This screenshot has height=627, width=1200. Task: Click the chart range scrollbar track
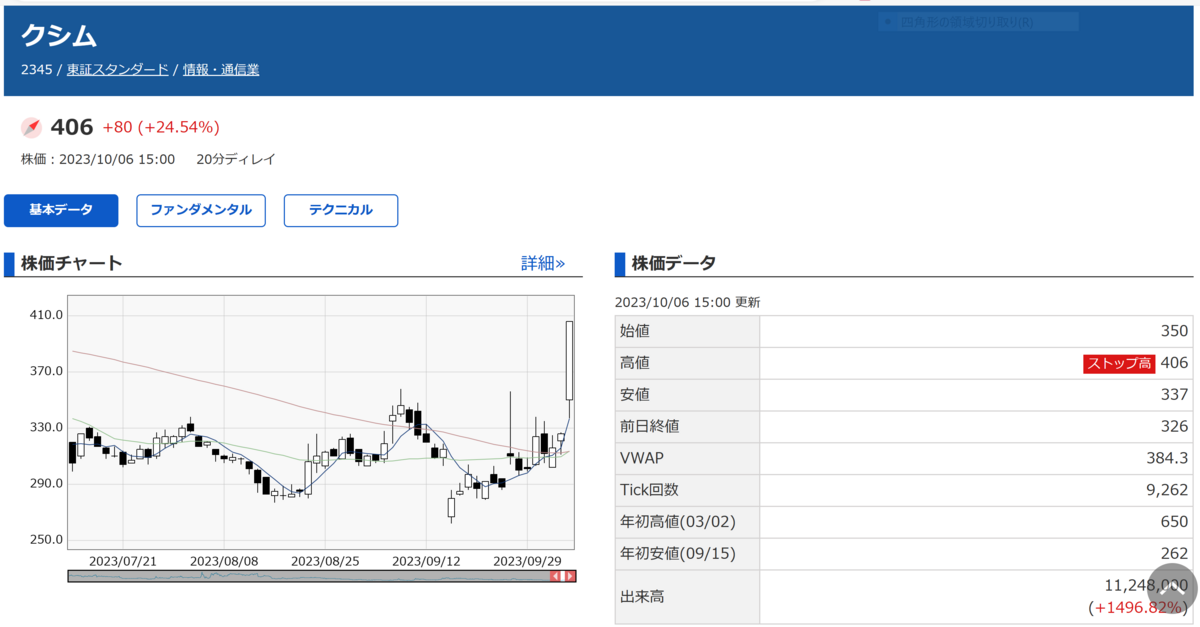(x=308, y=576)
